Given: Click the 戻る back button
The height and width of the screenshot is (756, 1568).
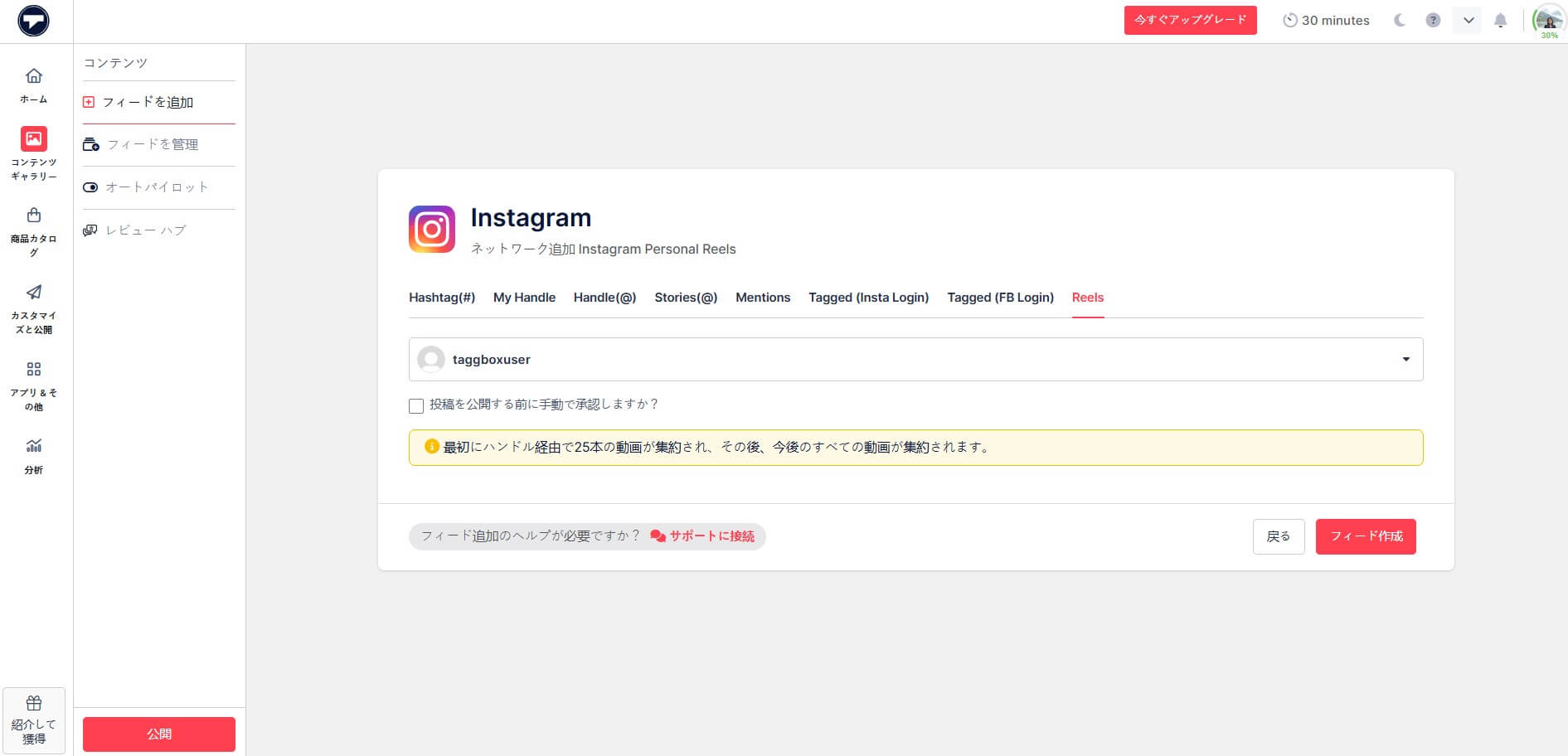Looking at the screenshot, I should [1279, 536].
